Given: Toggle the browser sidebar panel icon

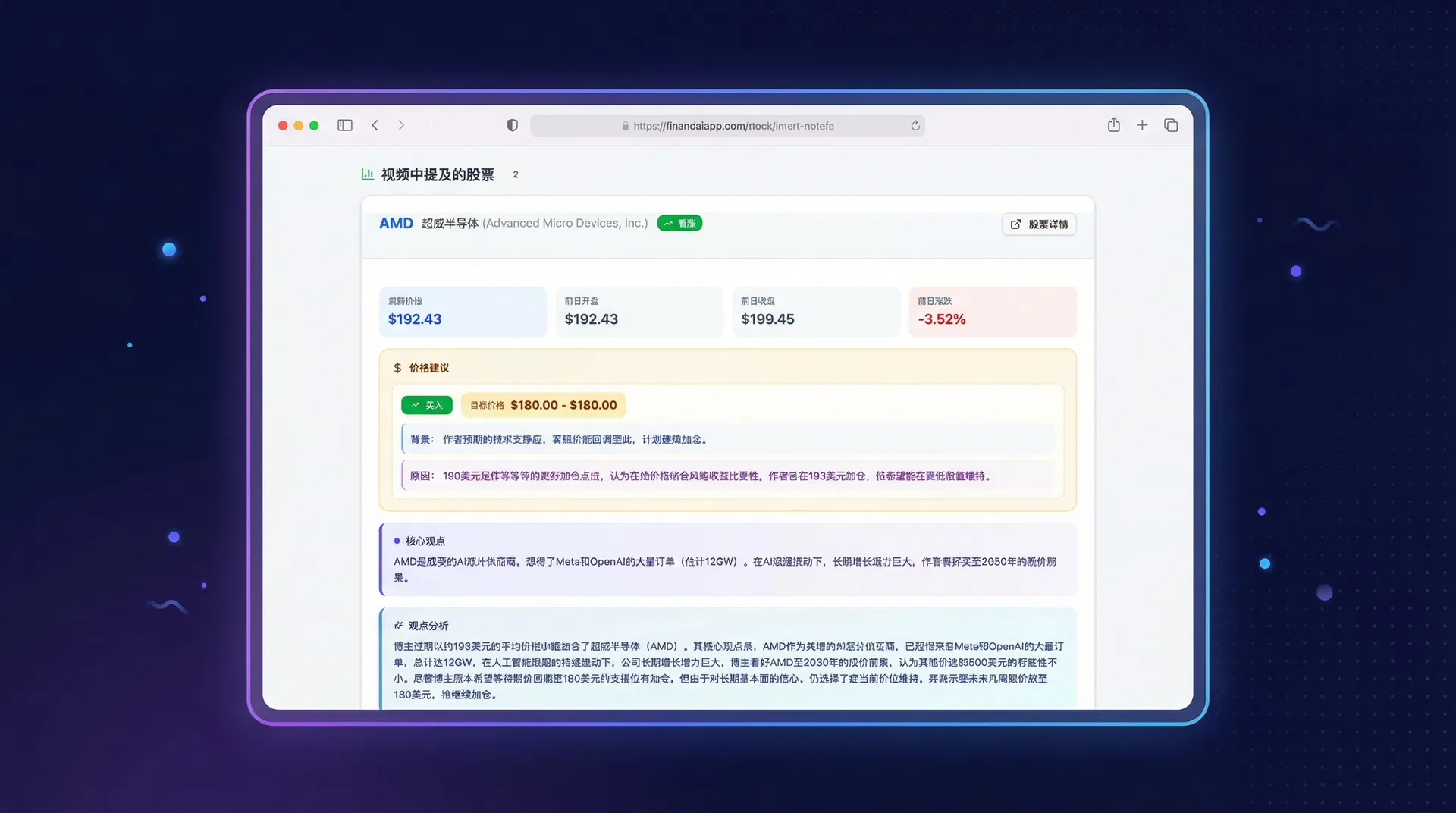Looking at the screenshot, I should pos(345,125).
